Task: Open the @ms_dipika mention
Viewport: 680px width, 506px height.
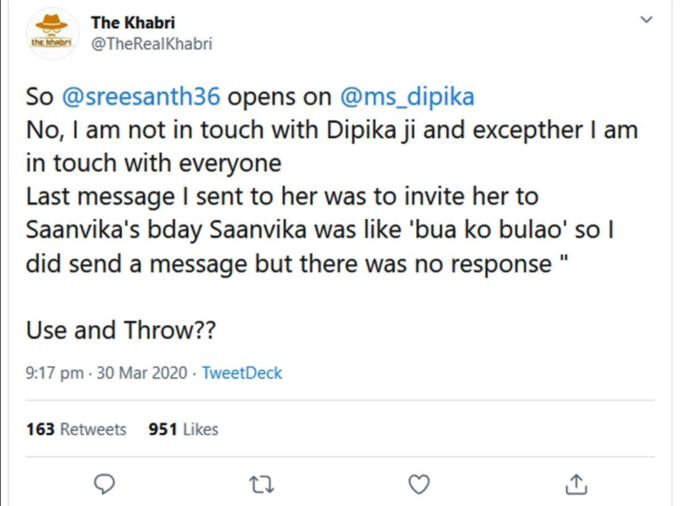Action: [407, 96]
